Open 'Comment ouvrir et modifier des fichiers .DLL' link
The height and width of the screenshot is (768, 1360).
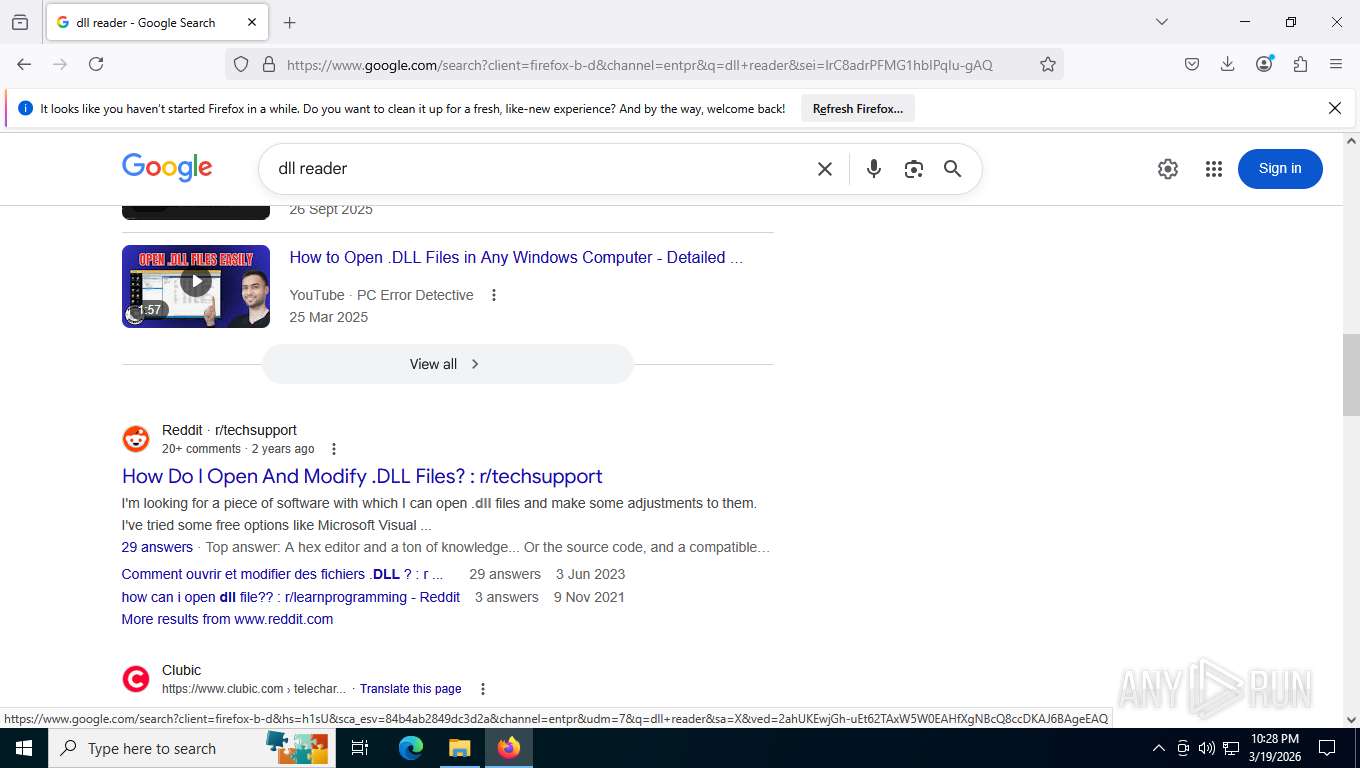click(282, 574)
